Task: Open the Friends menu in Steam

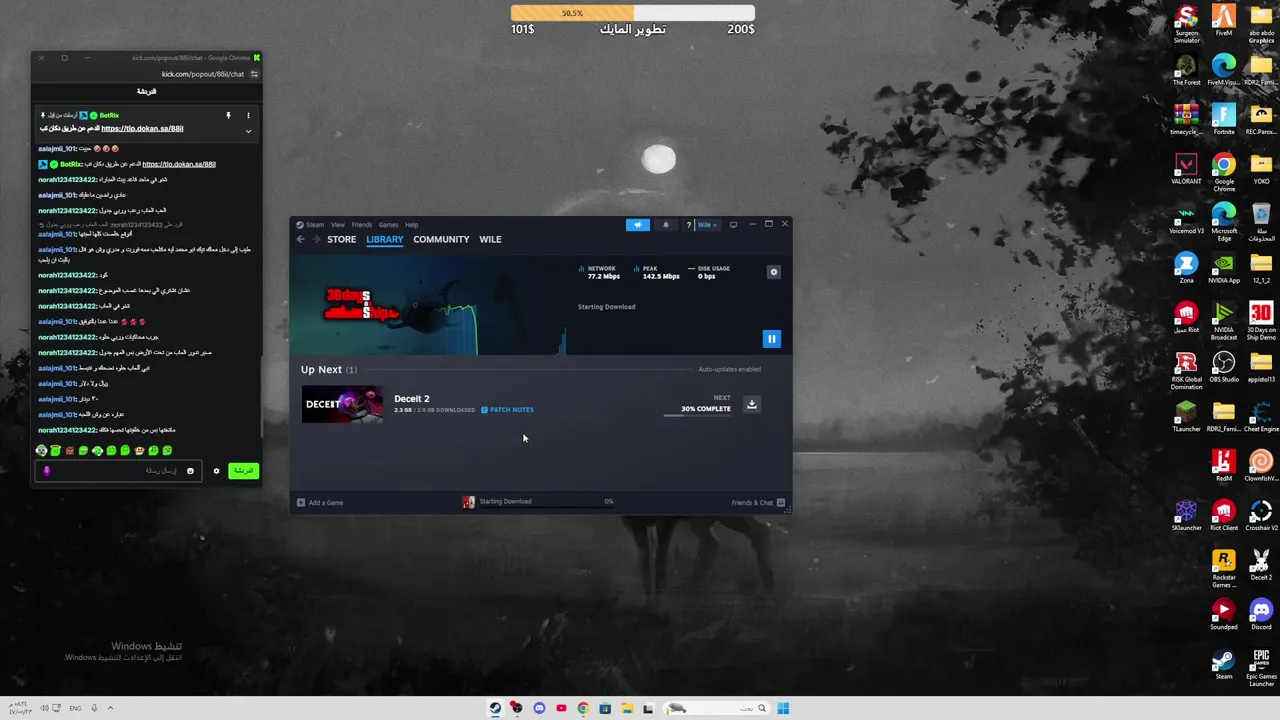Action: pyautogui.click(x=361, y=225)
